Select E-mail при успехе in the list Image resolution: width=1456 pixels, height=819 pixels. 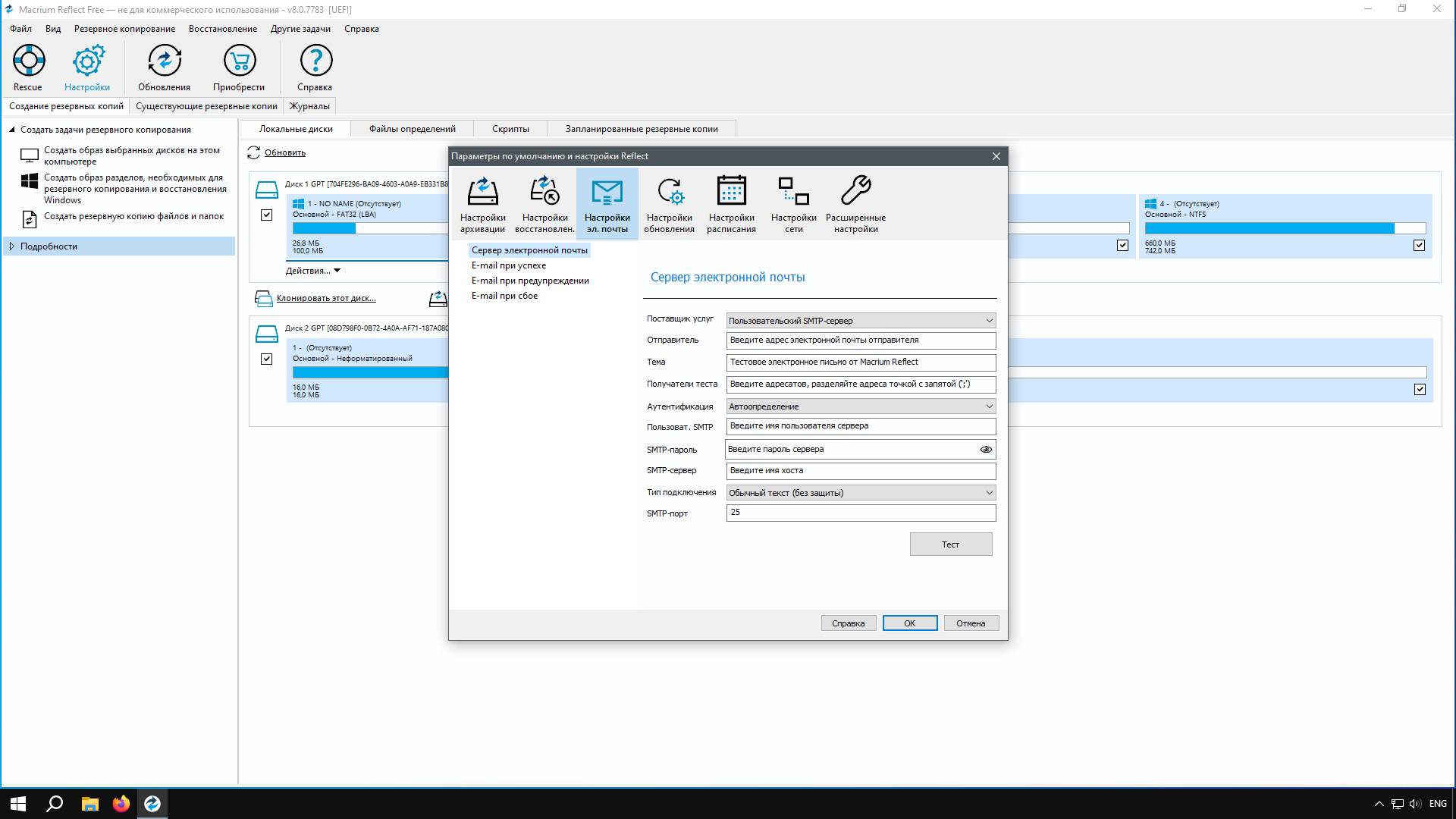[509, 265]
